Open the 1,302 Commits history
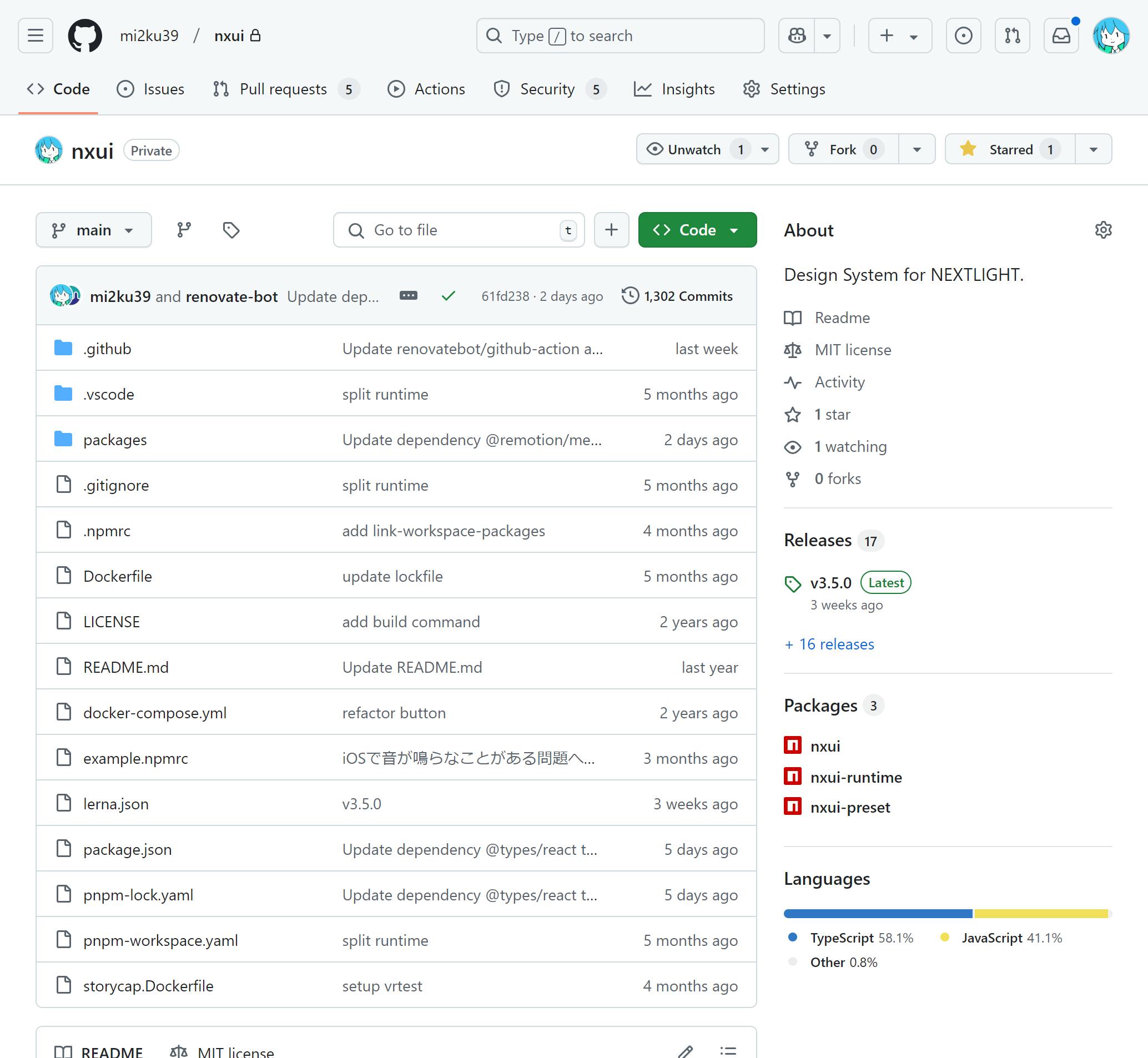 (677, 296)
